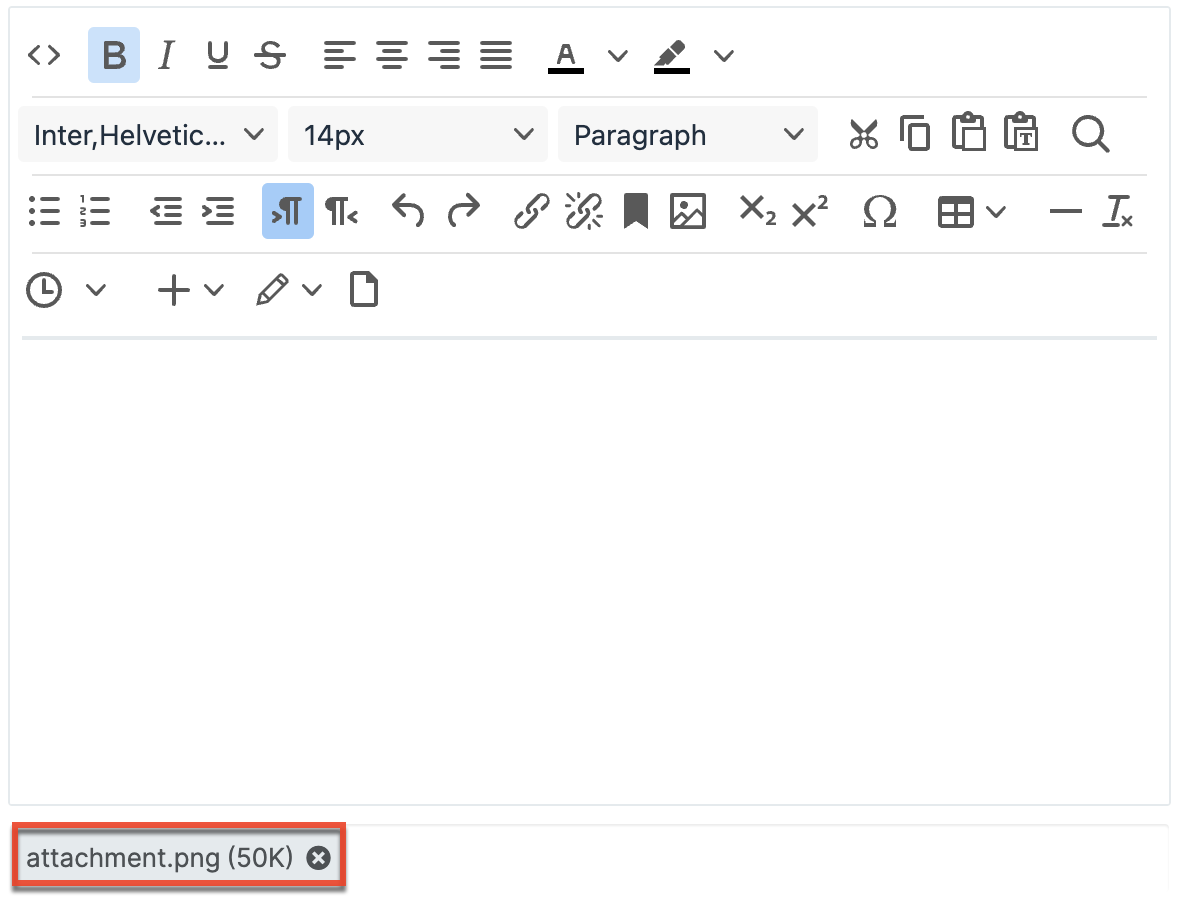This screenshot has width=1180, height=904.
Task: Toggle Italic formatting
Action: [x=166, y=55]
